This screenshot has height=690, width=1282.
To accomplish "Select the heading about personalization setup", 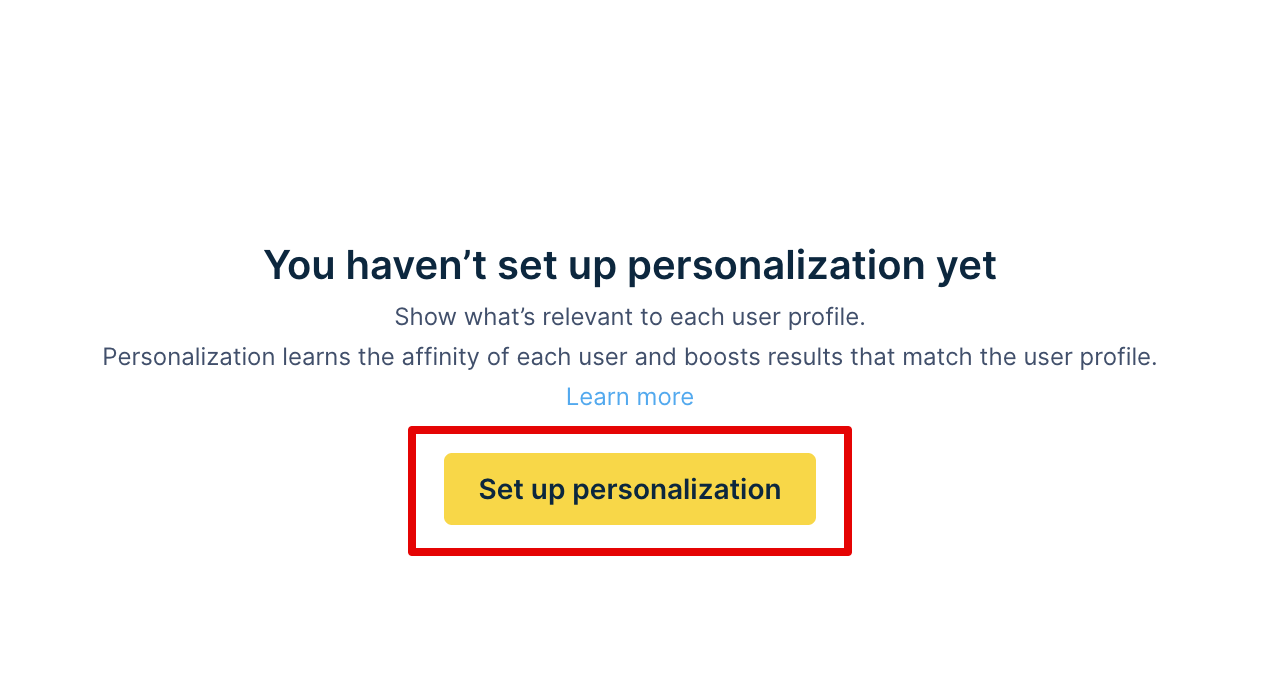I will pyautogui.click(x=629, y=264).
